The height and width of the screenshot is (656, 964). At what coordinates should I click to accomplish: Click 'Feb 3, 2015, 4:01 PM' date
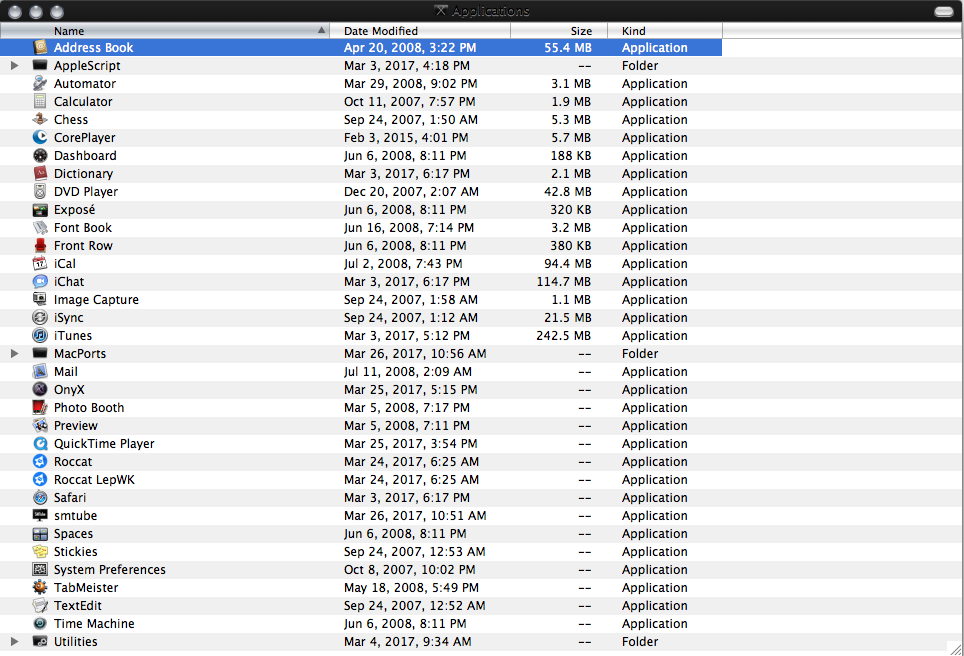pos(406,137)
